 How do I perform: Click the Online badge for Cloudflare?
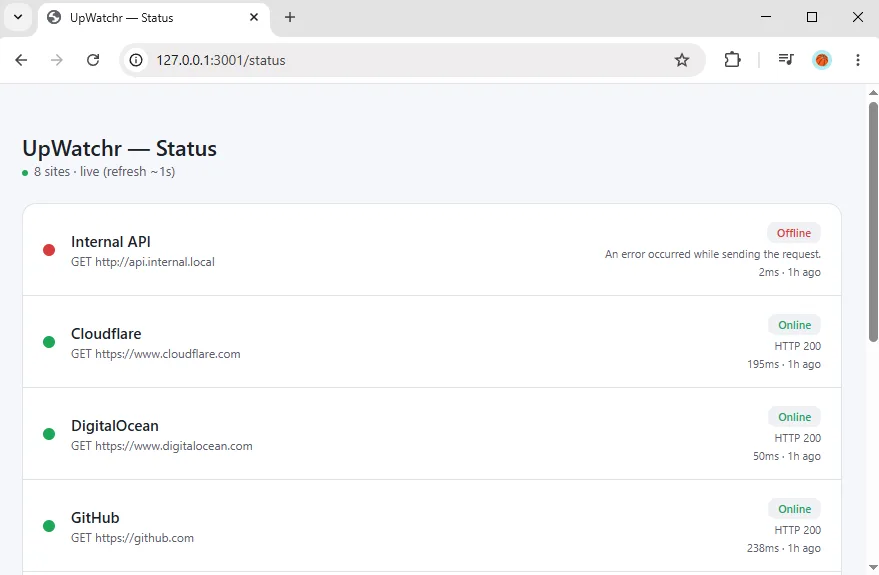794,325
